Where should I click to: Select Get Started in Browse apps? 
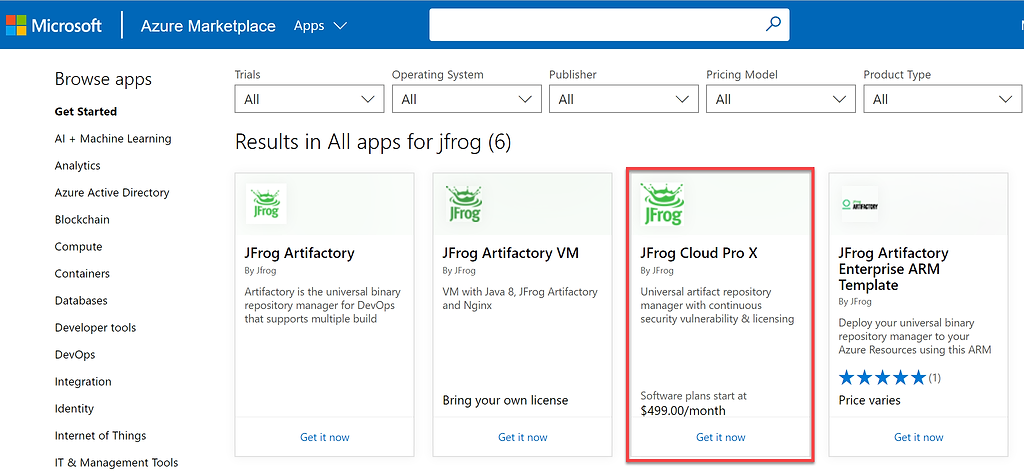click(86, 112)
